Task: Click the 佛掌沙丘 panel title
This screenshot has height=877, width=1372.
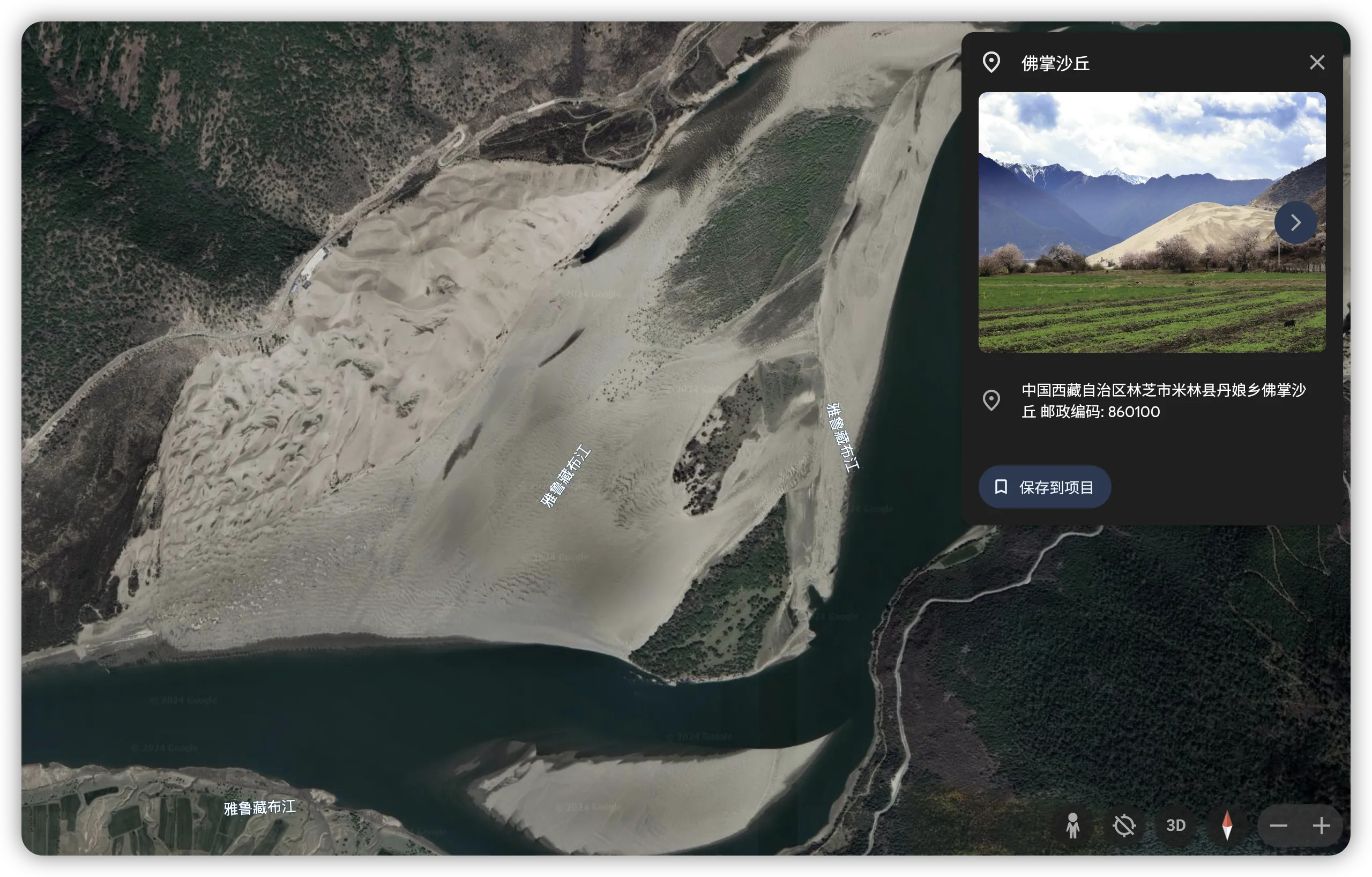Action: pyautogui.click(x=1055, y=63)
